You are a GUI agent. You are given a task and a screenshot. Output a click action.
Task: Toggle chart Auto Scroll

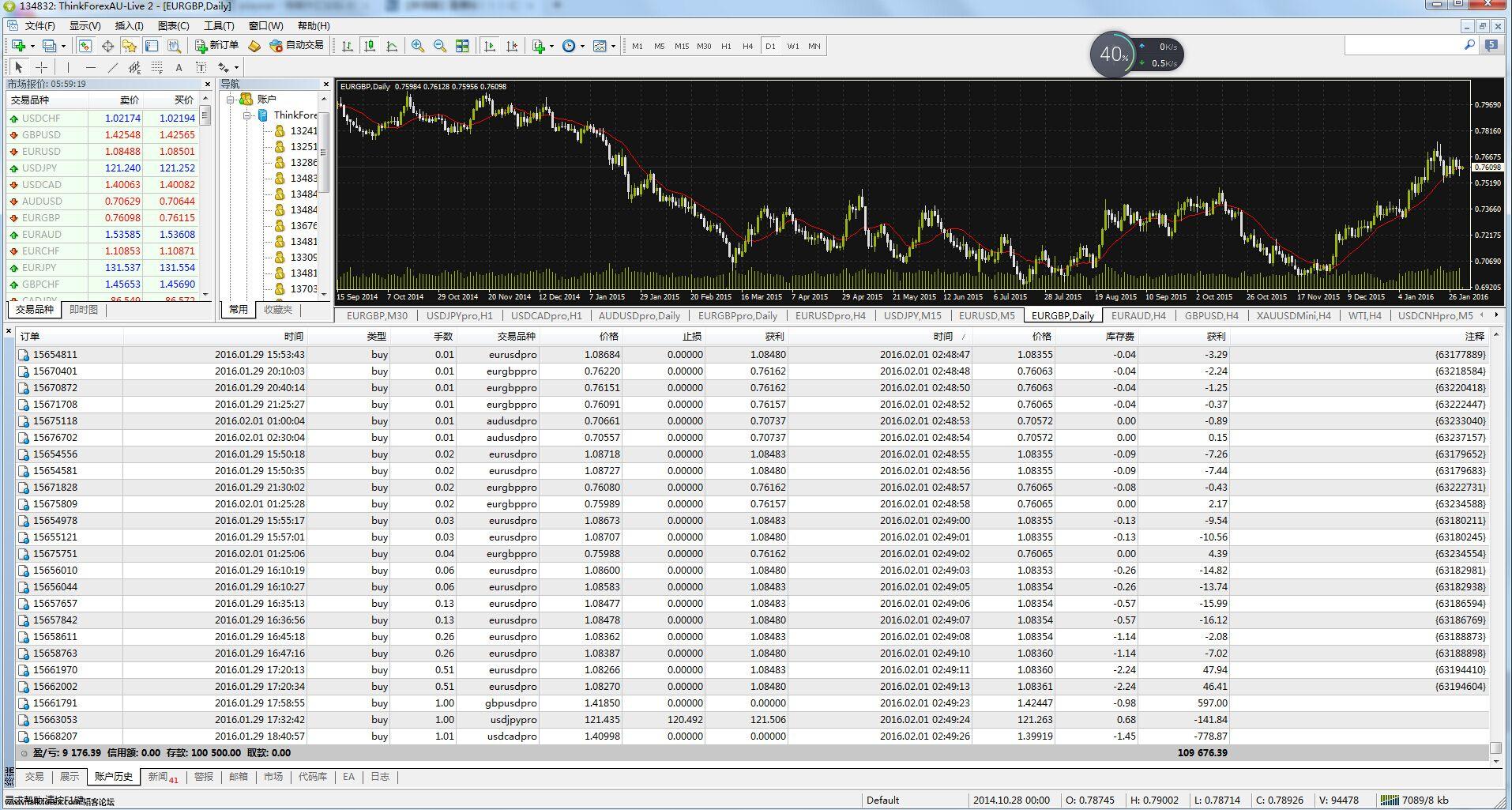tap(490, 46)
